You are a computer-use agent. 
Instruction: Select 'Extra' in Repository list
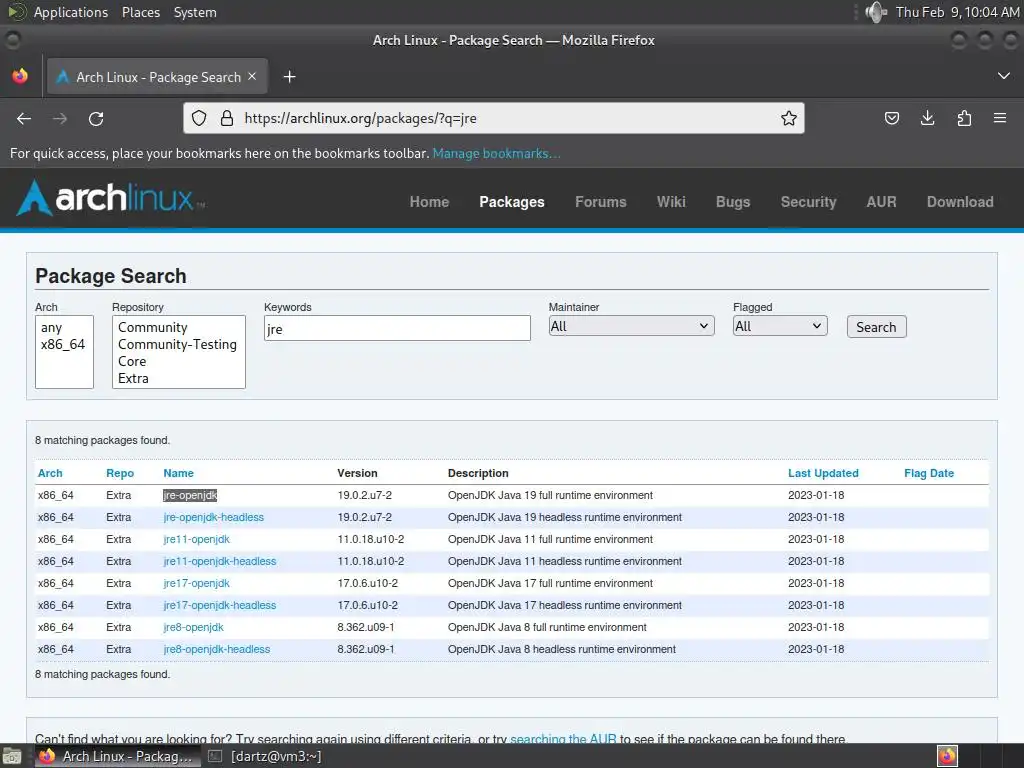133,378
